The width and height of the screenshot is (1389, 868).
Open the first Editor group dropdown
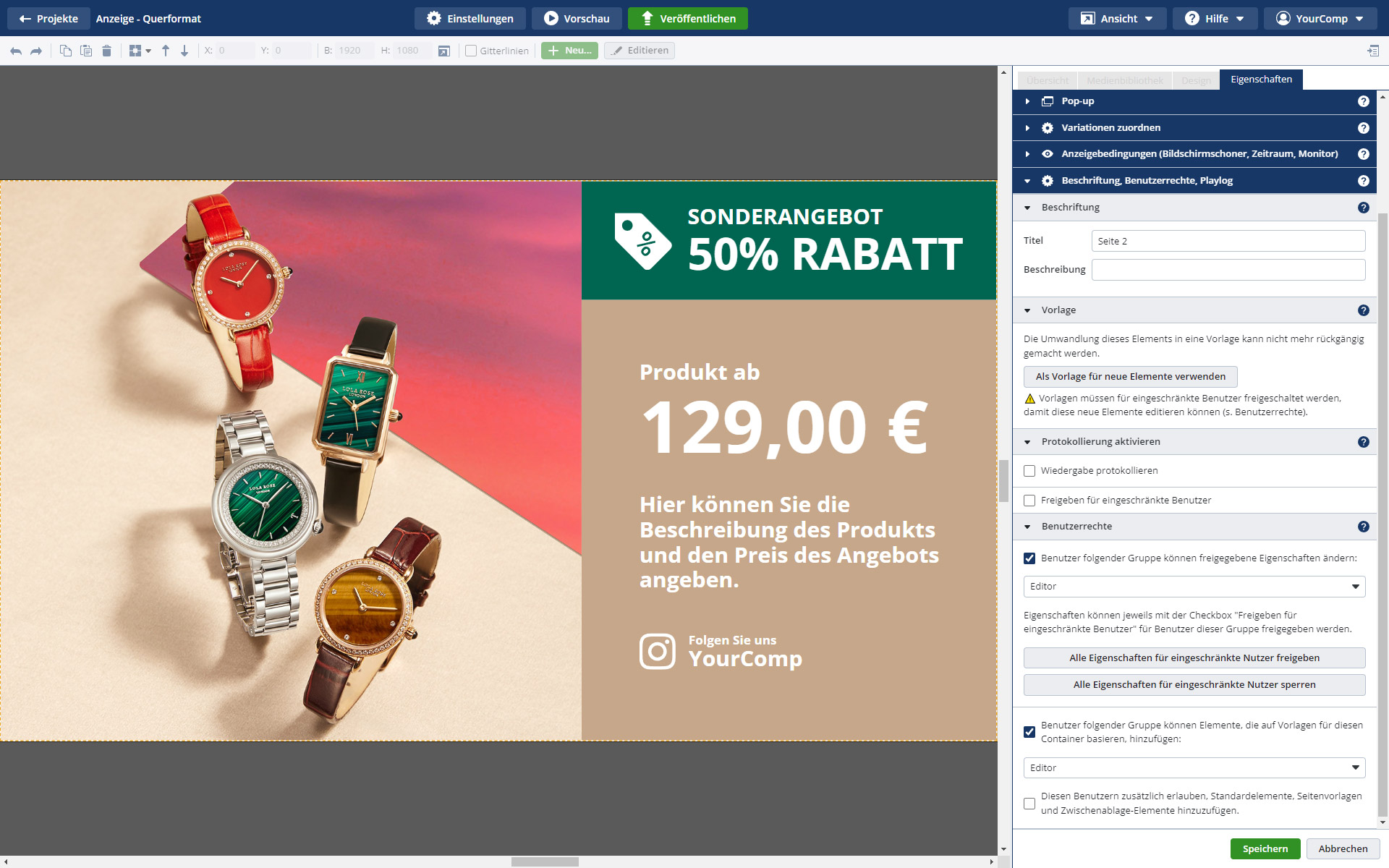click(x=1194, y=587)
